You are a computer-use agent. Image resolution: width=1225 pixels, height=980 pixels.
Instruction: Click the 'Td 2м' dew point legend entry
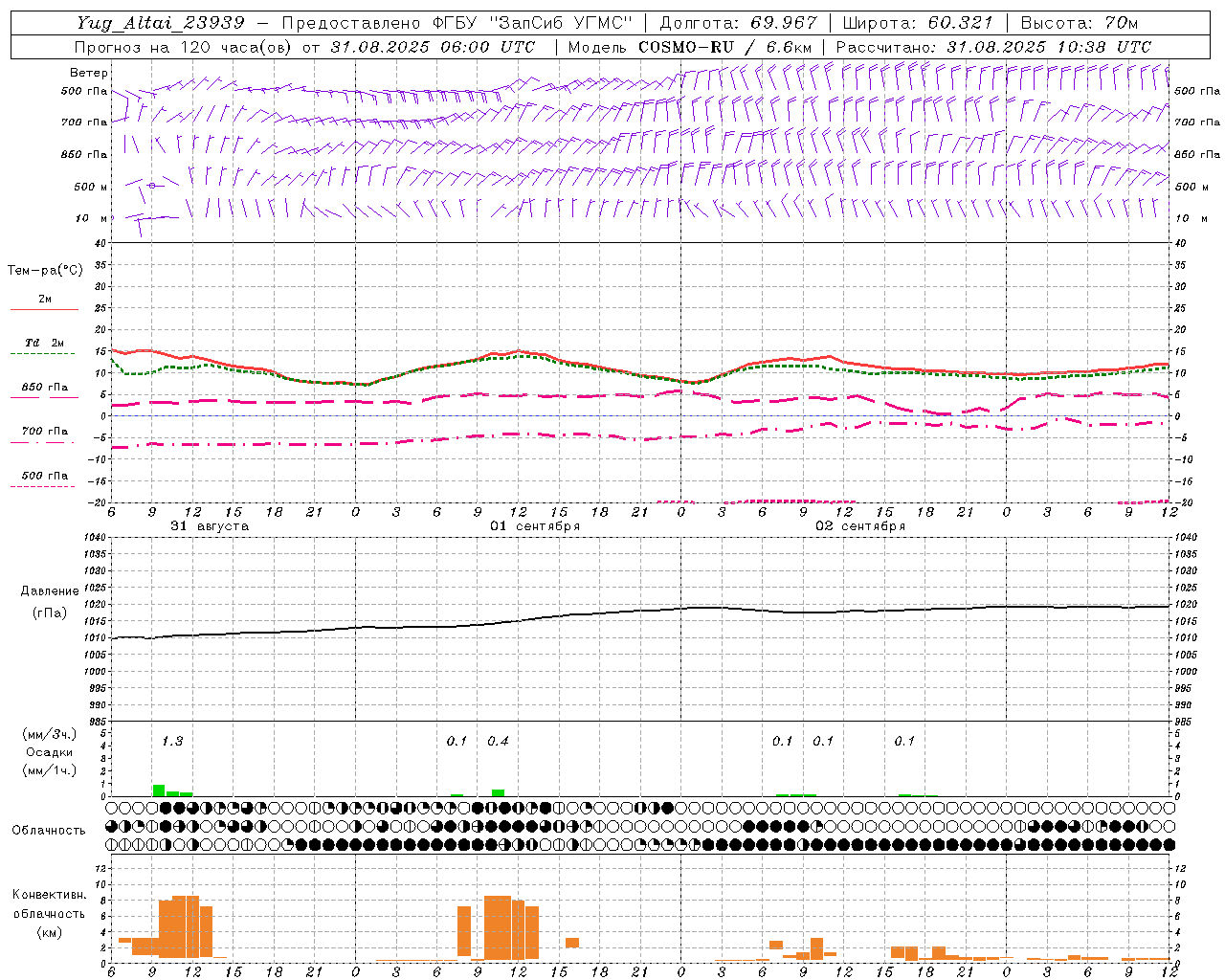[x=45, y=343]
